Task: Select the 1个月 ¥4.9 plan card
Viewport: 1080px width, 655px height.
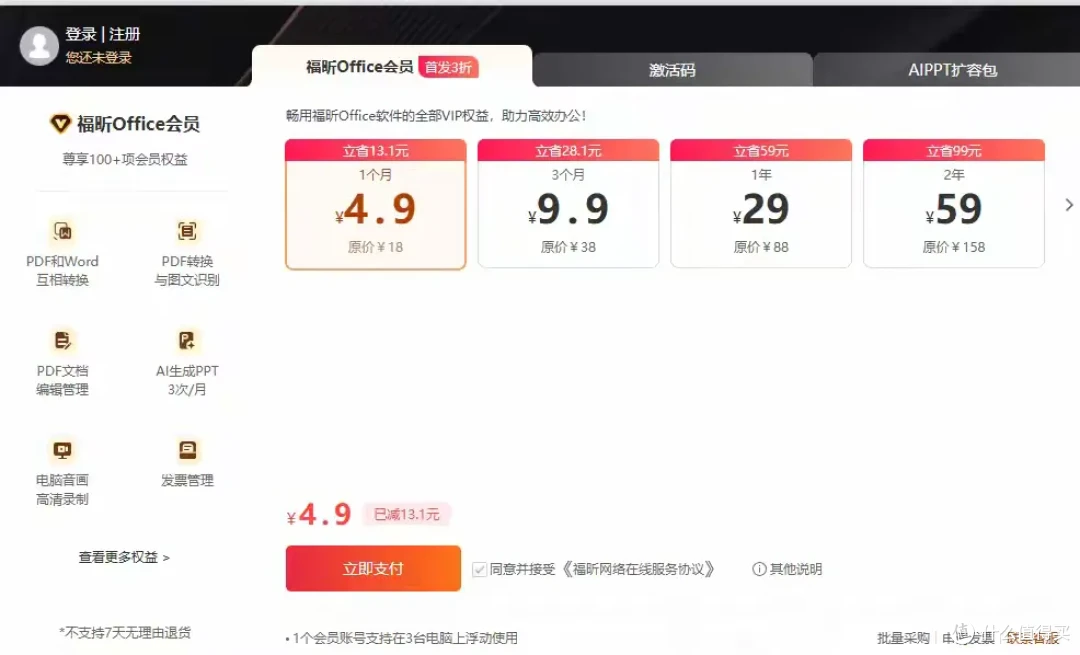Action: (x=375, y=204)
